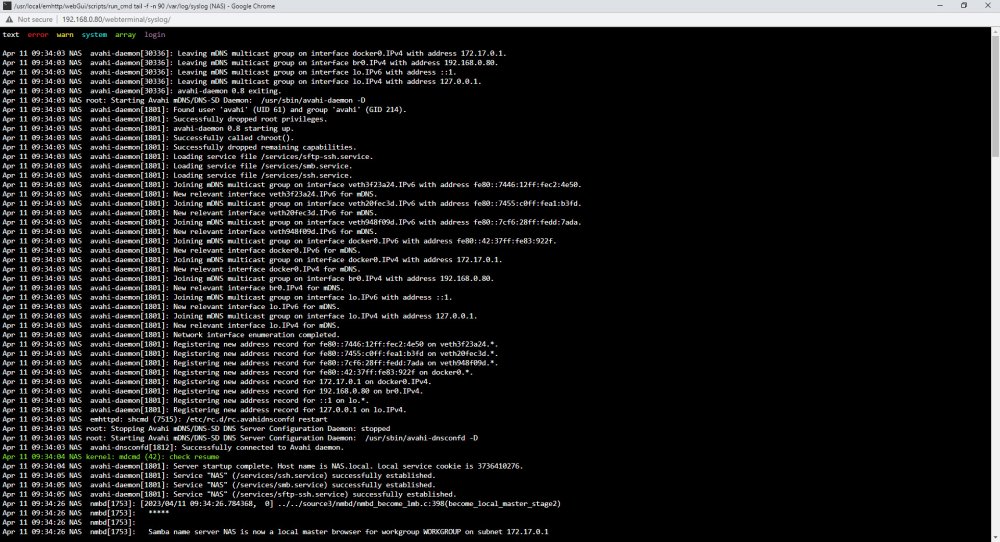Click the line 'Service "NAS" (/services/sftp-ssh.service) successfully established.'

[x=230, y=494]
